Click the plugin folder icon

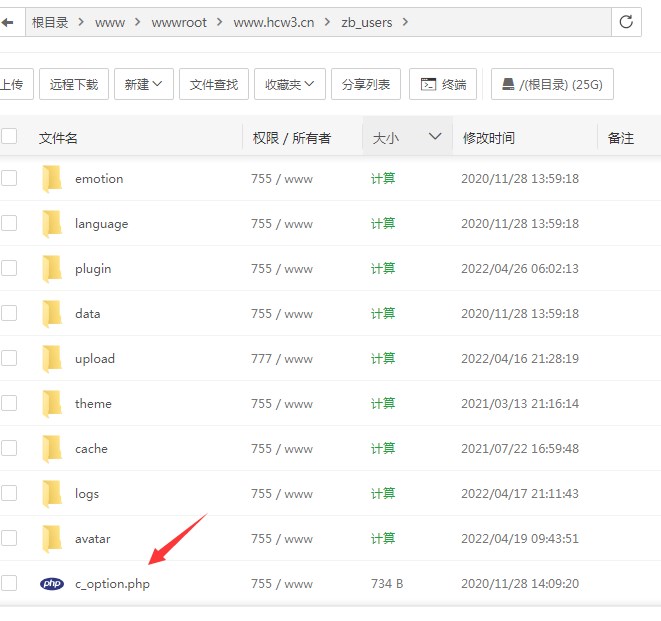click(52, 269)
